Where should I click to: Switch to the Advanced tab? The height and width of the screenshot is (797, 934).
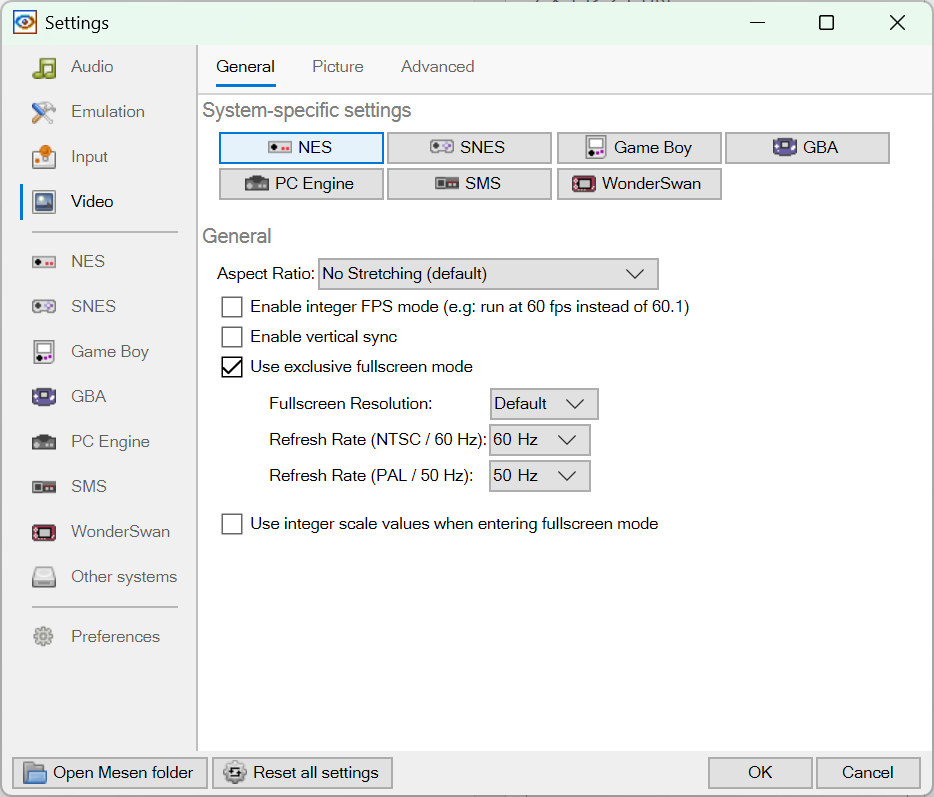(437, 67)
